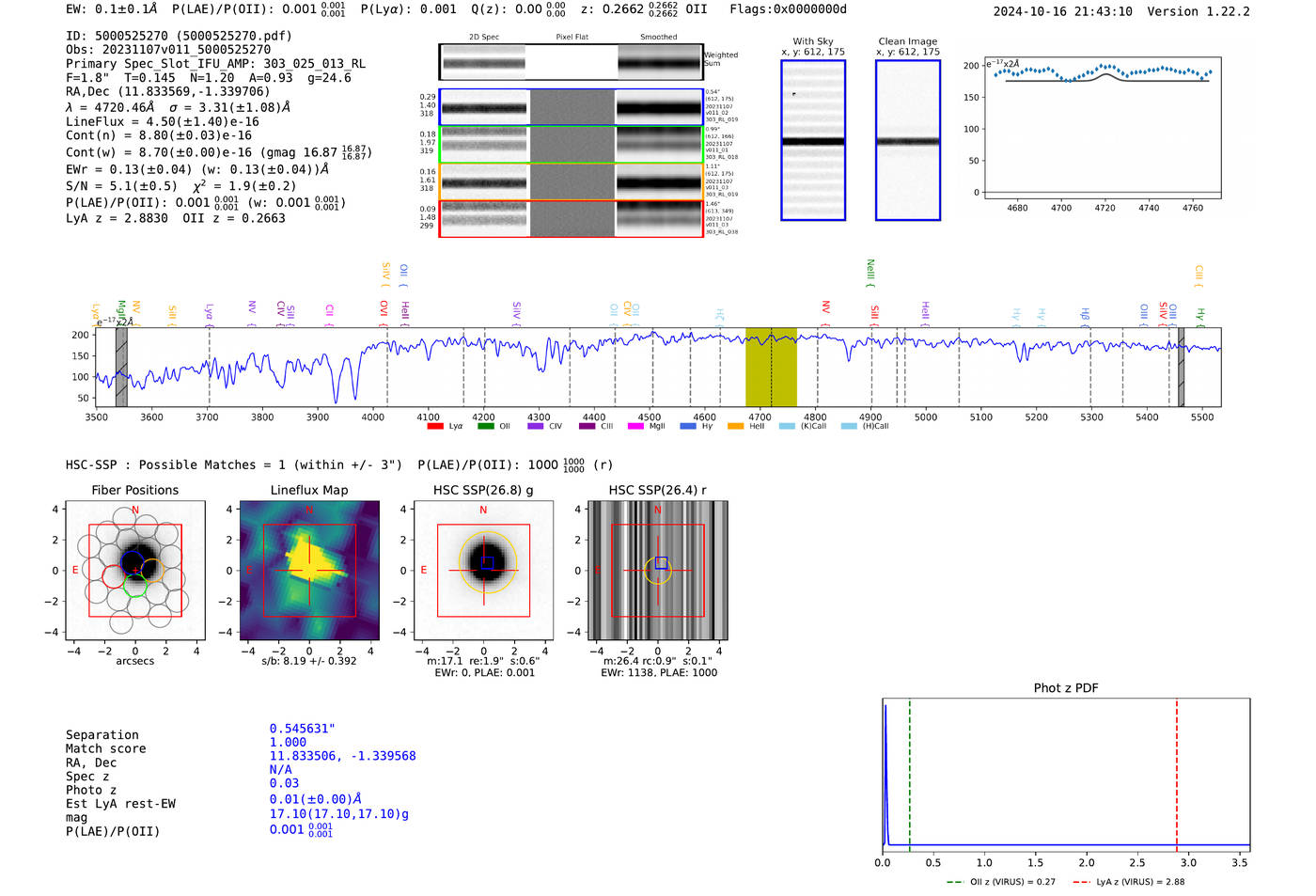Click the green OII legend swatch
The width and height of the screenshot is (1316, 896).
(x=486, y=426)
